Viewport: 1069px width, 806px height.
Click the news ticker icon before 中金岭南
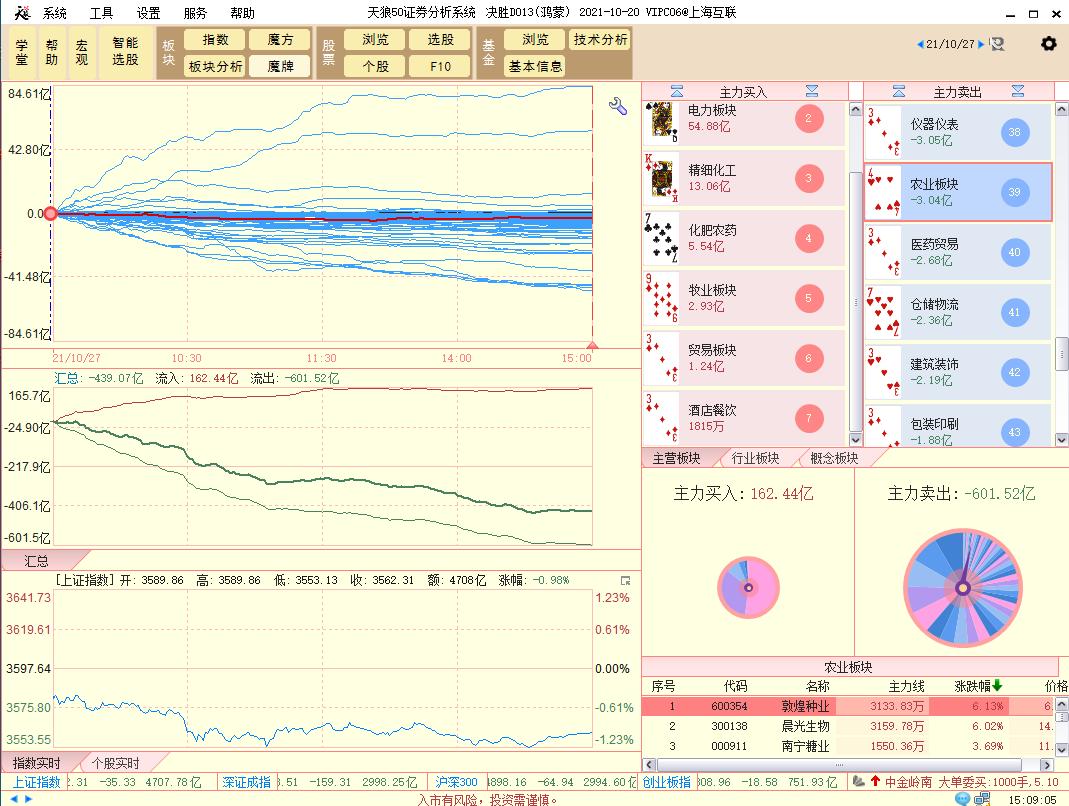point(859,781)
